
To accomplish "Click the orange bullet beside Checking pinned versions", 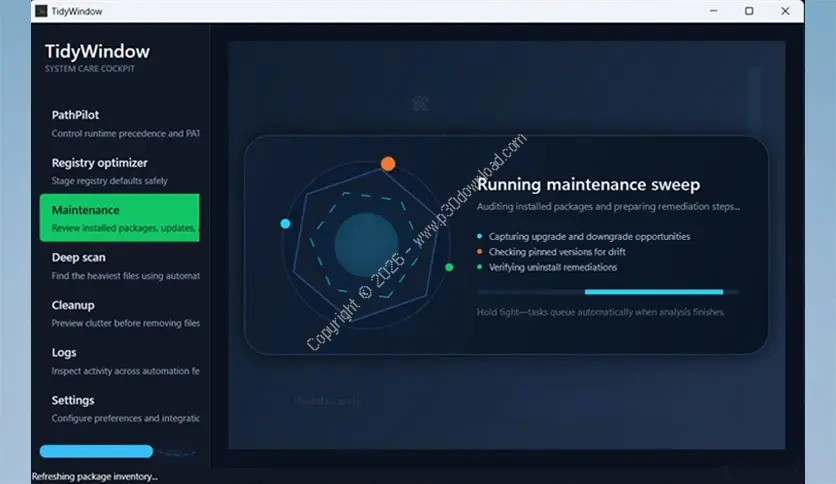I will tap(479, 252).
